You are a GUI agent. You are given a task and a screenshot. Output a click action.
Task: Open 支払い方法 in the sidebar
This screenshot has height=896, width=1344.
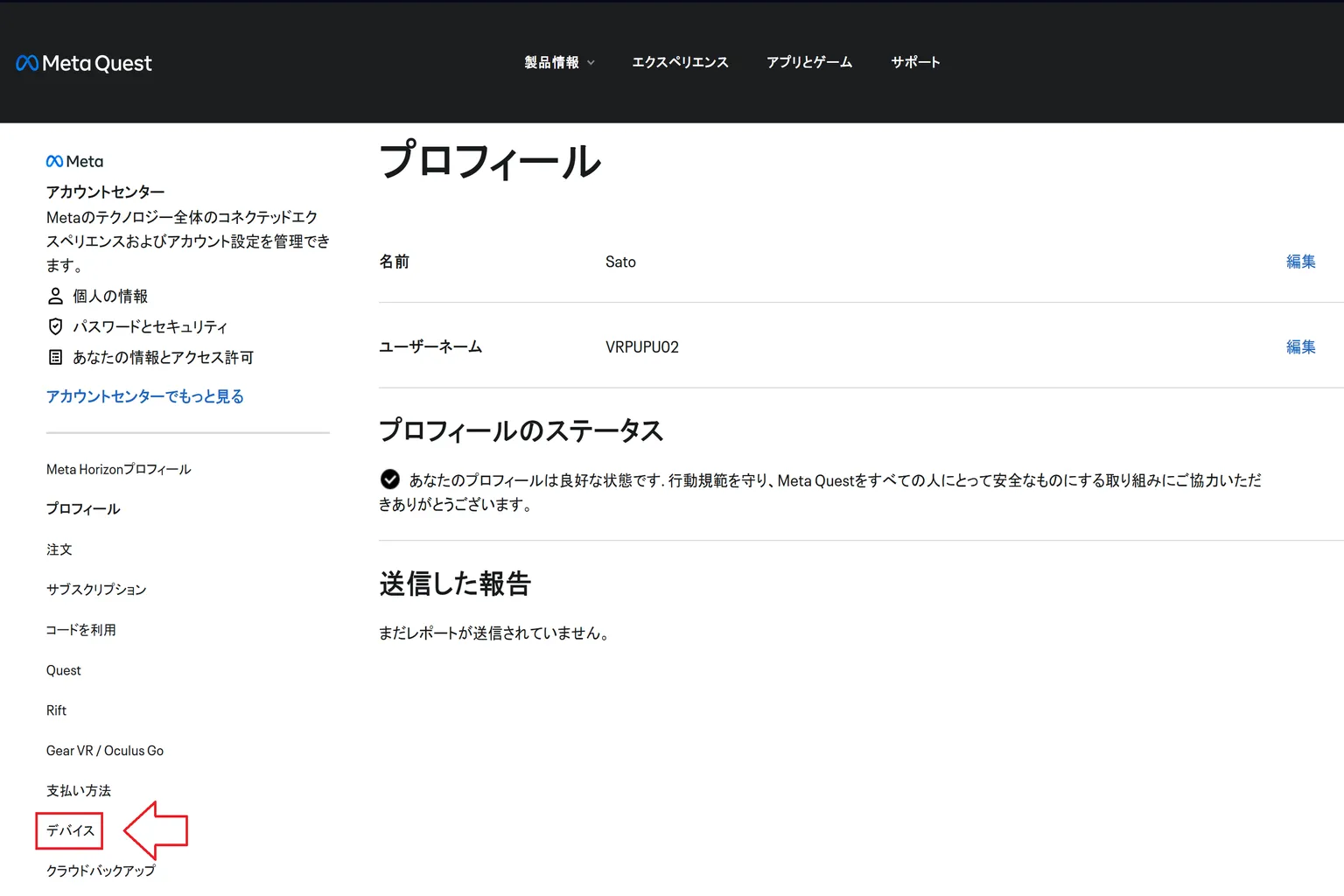pyautogui.click(x=79, y=791)
